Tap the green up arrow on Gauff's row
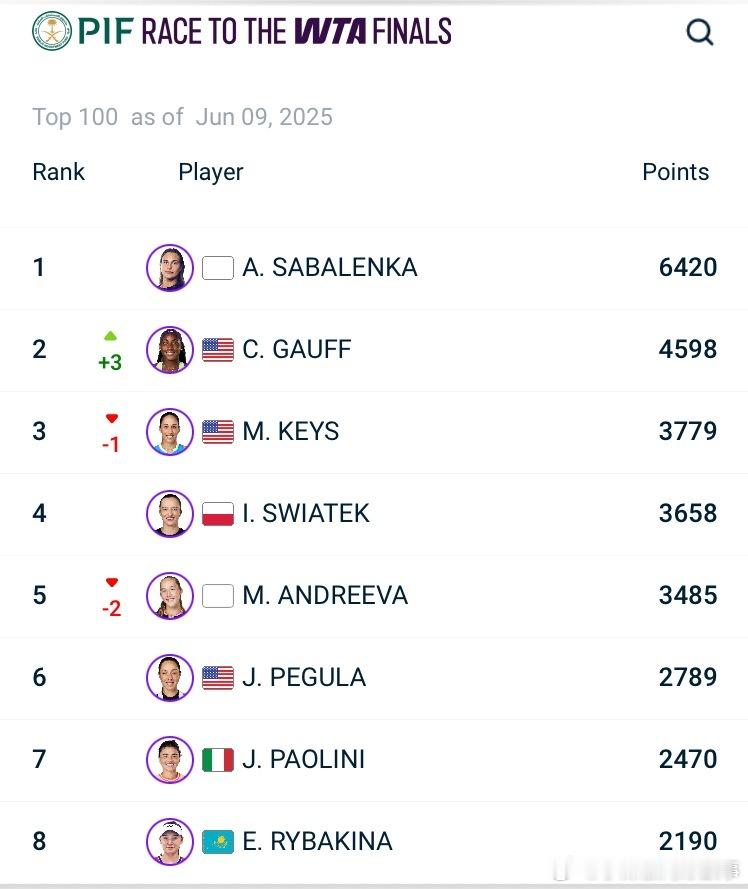 111,336
